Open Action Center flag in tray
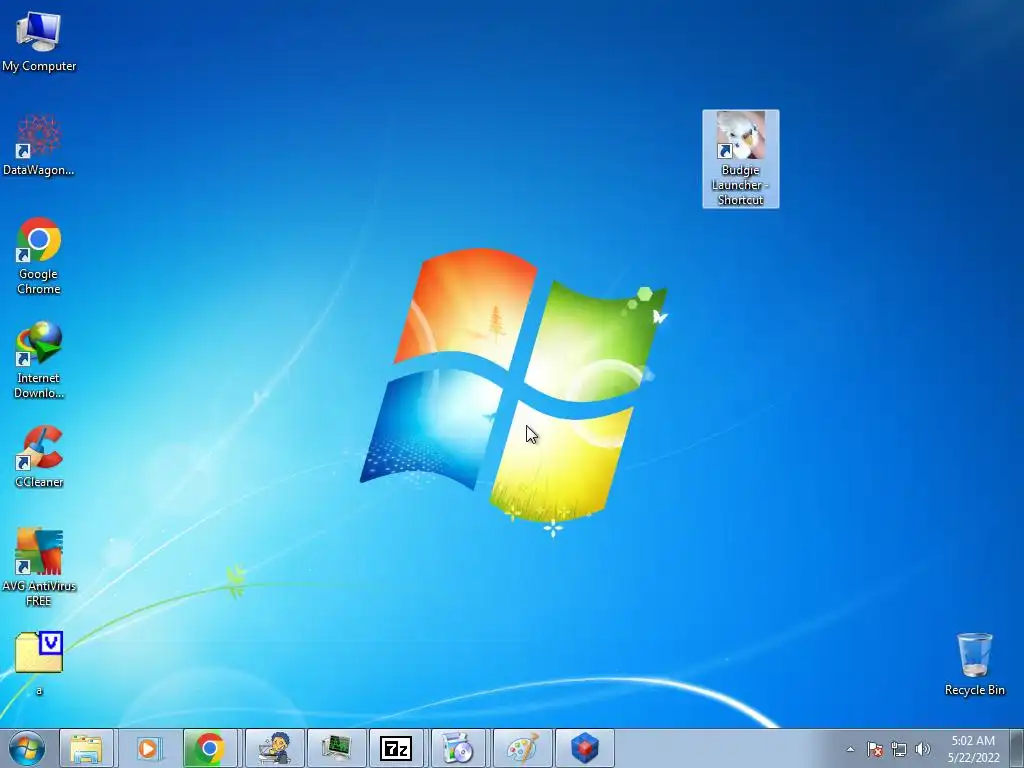Viewport: 1024px width, 768px height. [874, 749]
